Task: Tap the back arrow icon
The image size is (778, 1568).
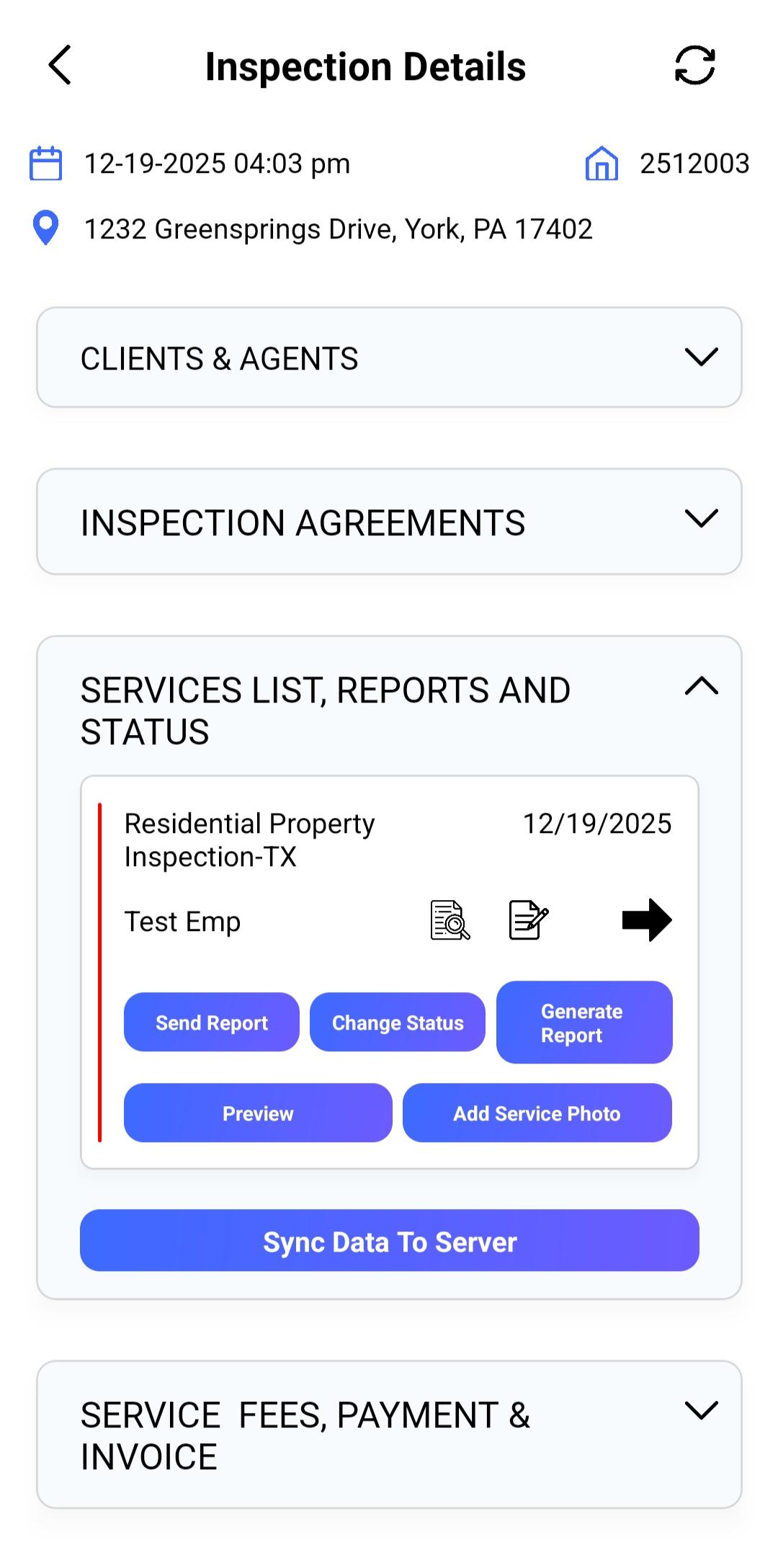Action: tap(61, 66)
